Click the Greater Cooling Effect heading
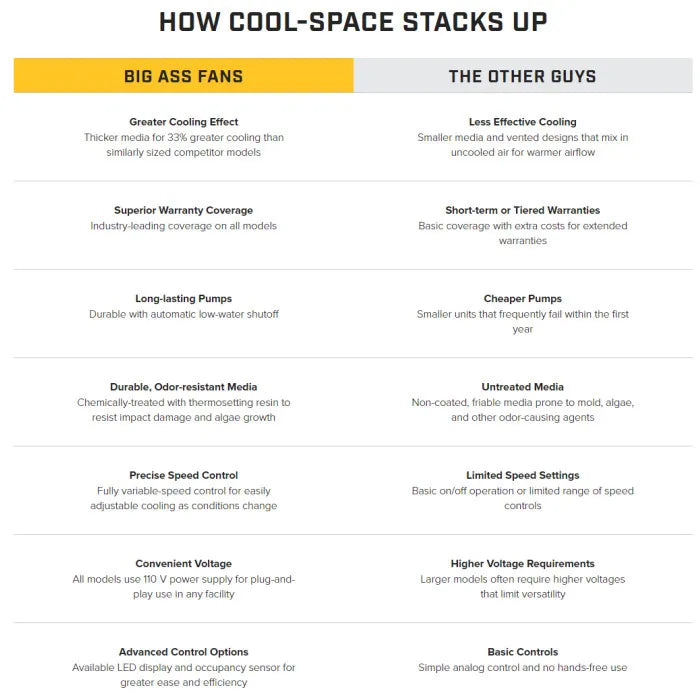The width and height of the screenshot is (700, 700). tap(183, 122)
